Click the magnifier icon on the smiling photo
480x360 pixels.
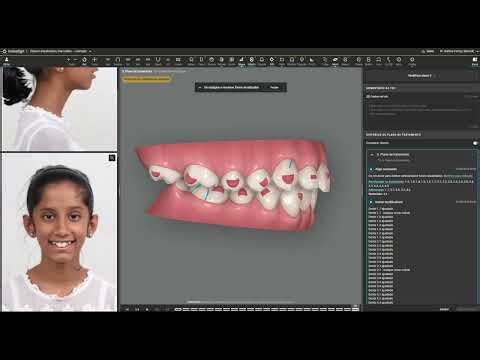(112, 158)
